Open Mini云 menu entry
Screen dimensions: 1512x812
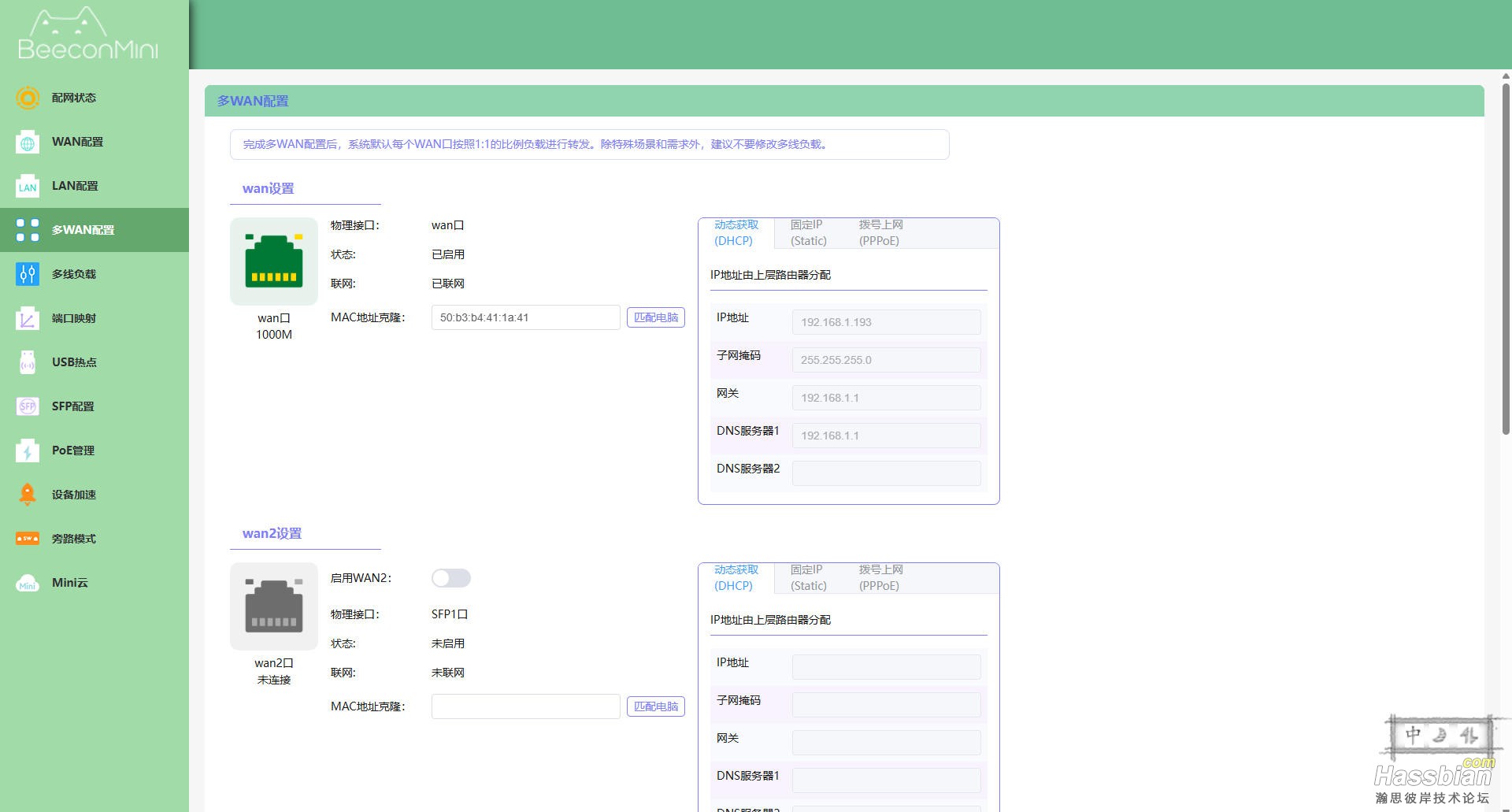(94, 583)
